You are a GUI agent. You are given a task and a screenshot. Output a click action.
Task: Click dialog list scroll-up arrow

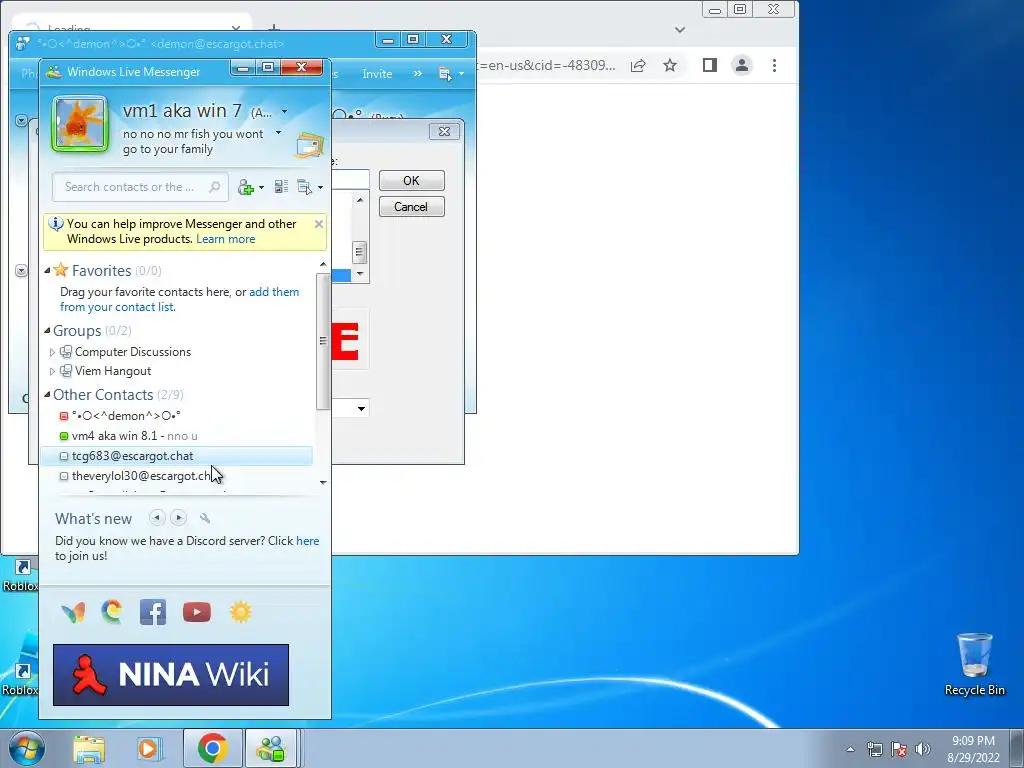[x=360, y=200]
